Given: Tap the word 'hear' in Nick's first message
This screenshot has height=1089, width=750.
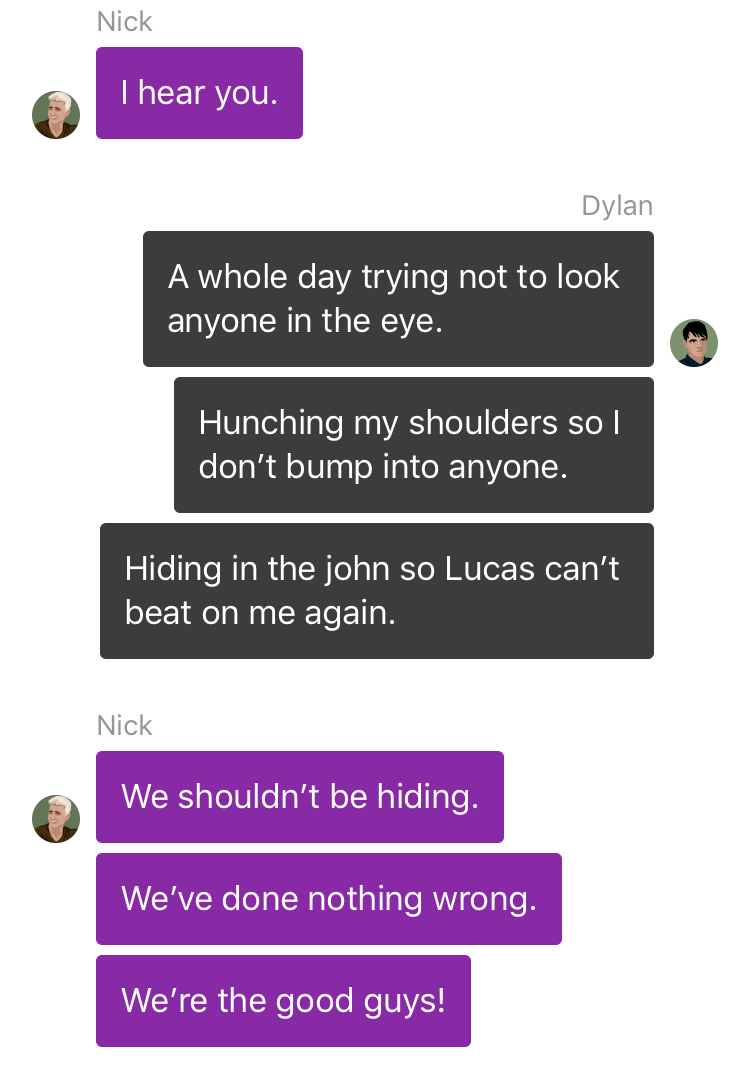Looking at the screenshot, I should coord(171,93).
